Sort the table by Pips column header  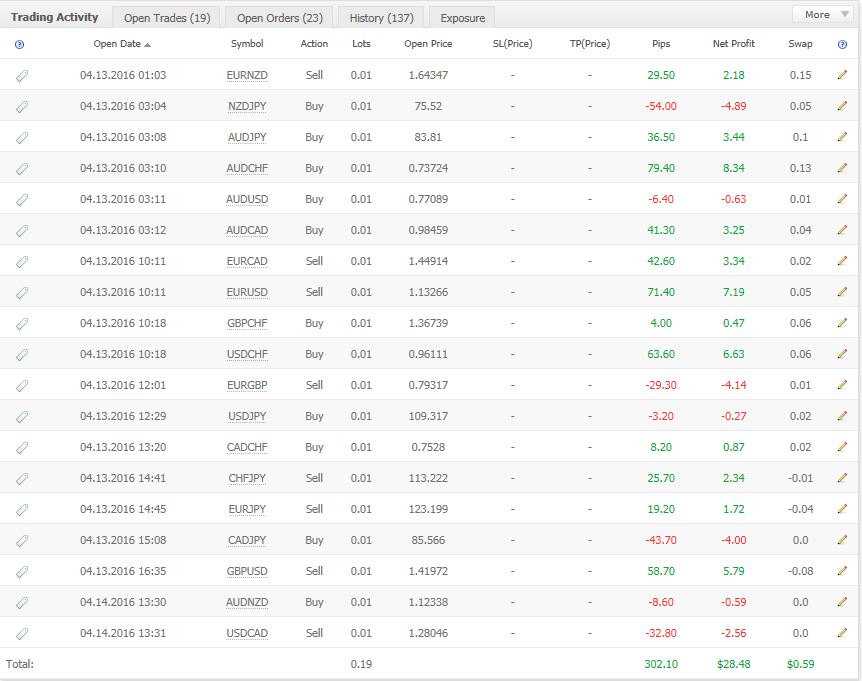(x=660, y=44)
